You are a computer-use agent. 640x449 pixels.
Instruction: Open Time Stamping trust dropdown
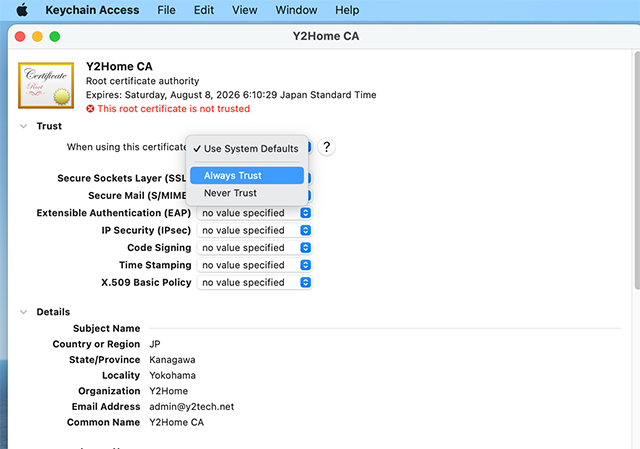pyautogui.click(x=254, y=265)
